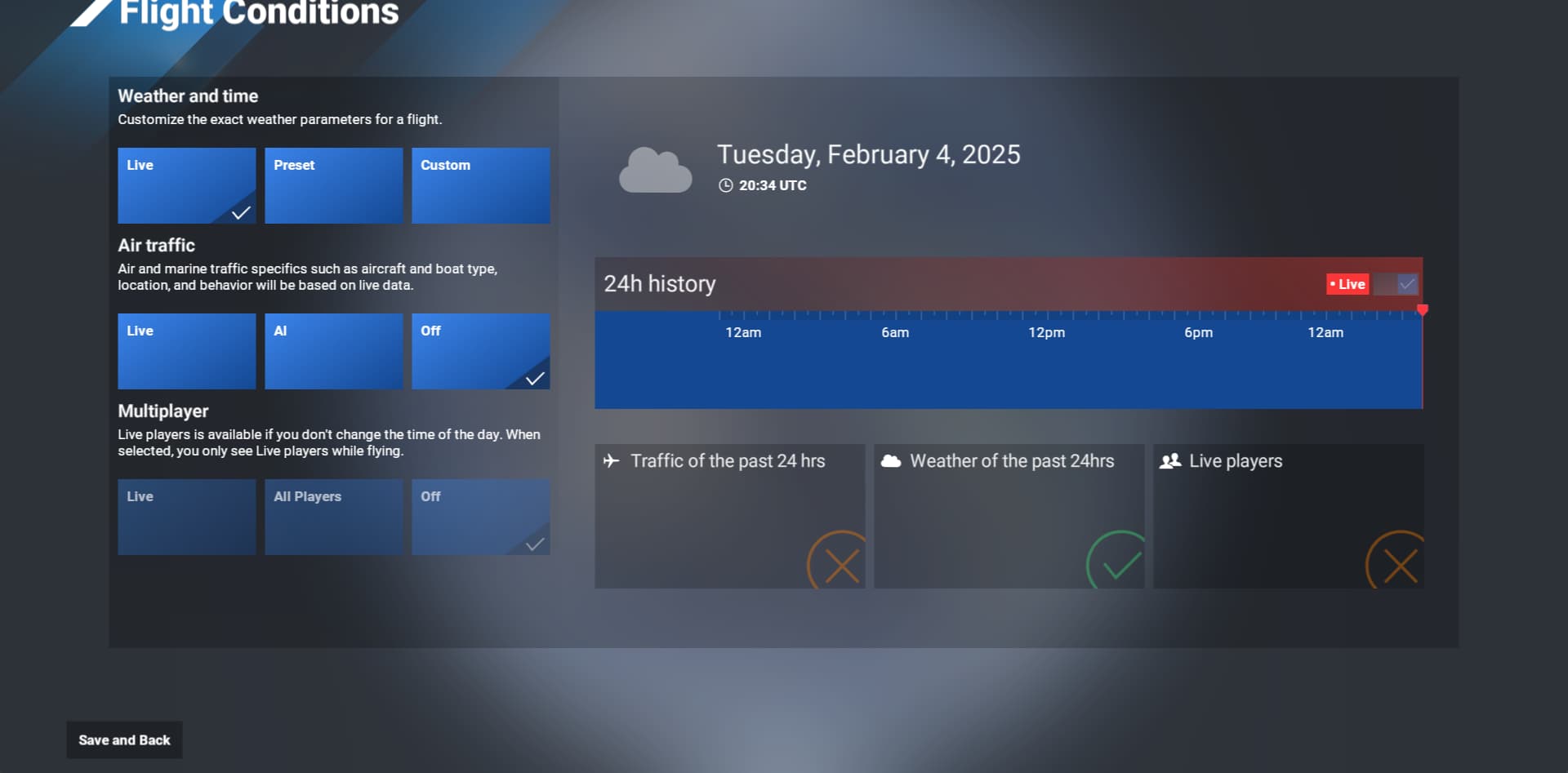Click the Flight Conditions title
The image size is (1568, 773).
pyautogui.click(x=259, y=13)
